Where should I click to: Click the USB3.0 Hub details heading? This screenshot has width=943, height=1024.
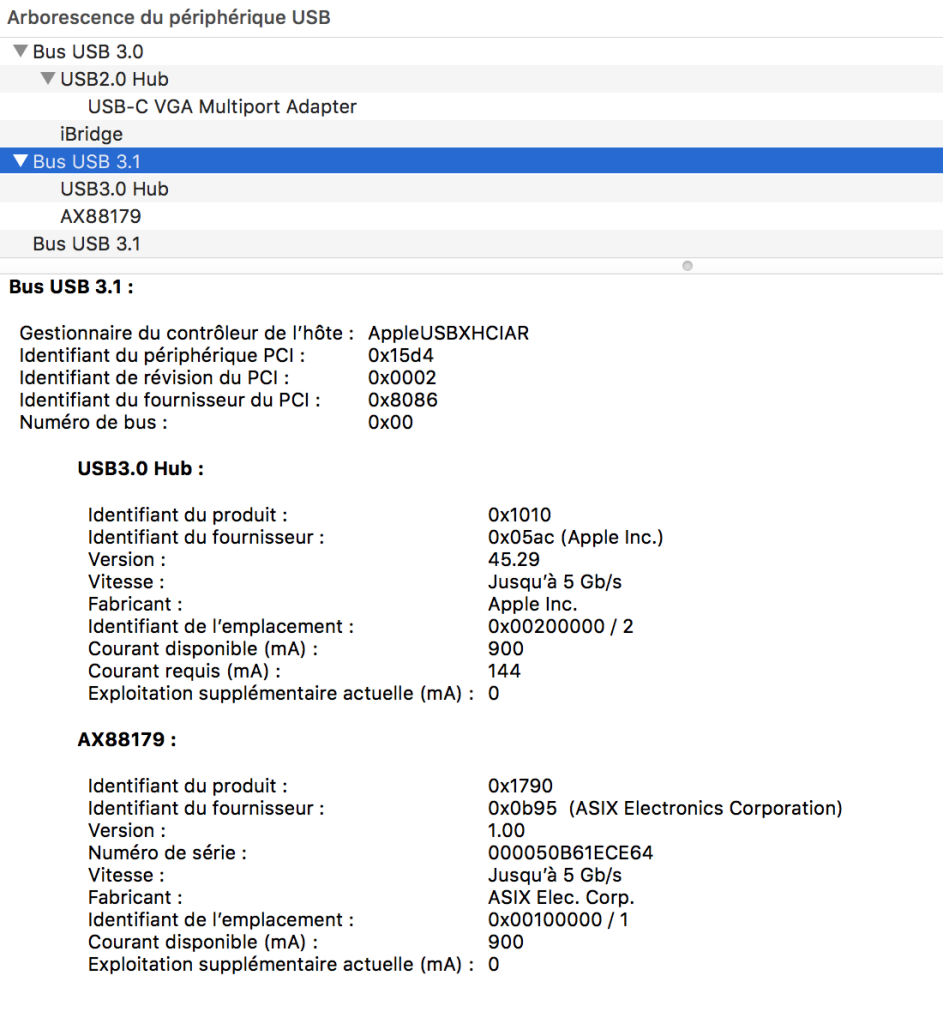(x=140, y=468)
